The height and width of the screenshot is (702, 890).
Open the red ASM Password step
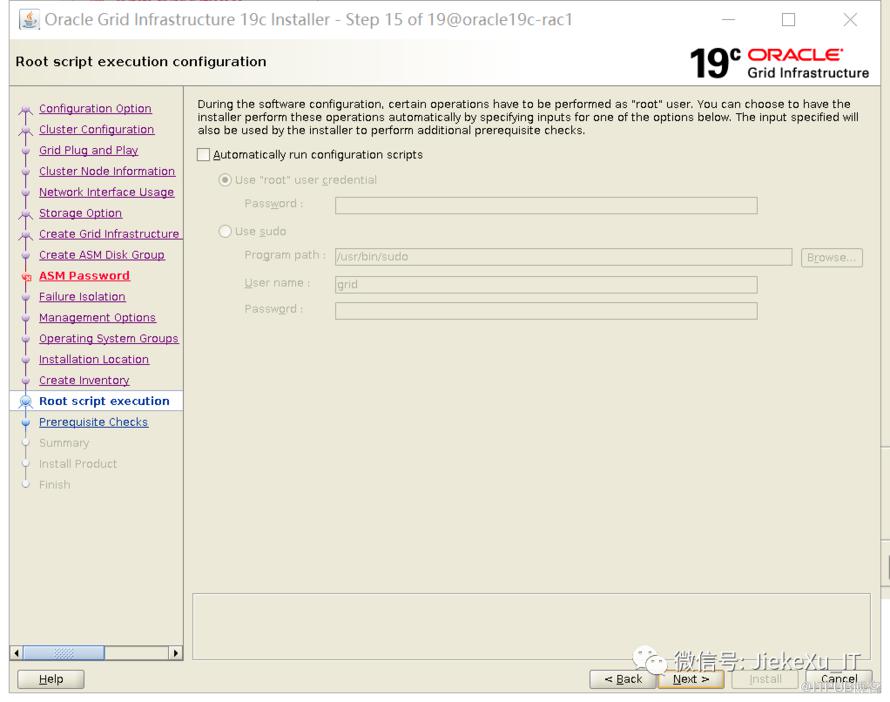click(85, 276)
